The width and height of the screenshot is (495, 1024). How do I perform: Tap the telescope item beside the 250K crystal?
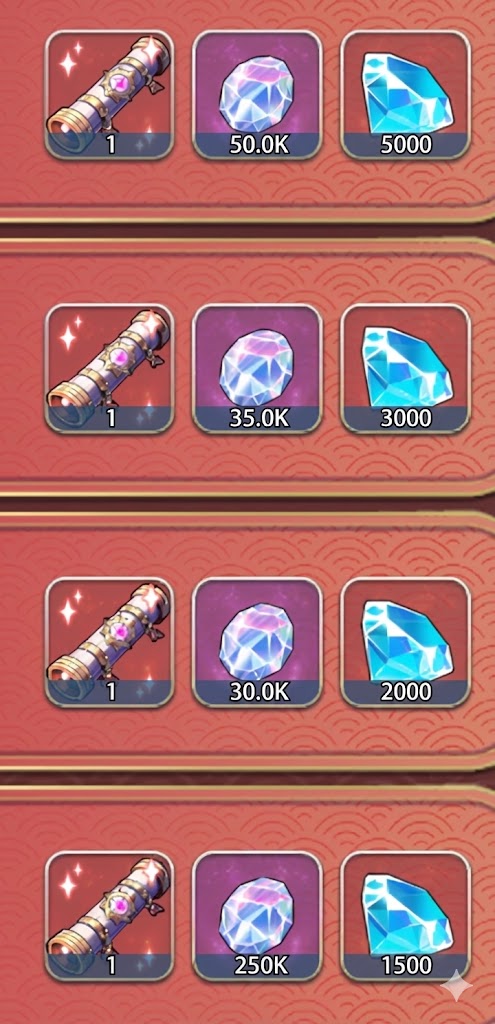110,916
